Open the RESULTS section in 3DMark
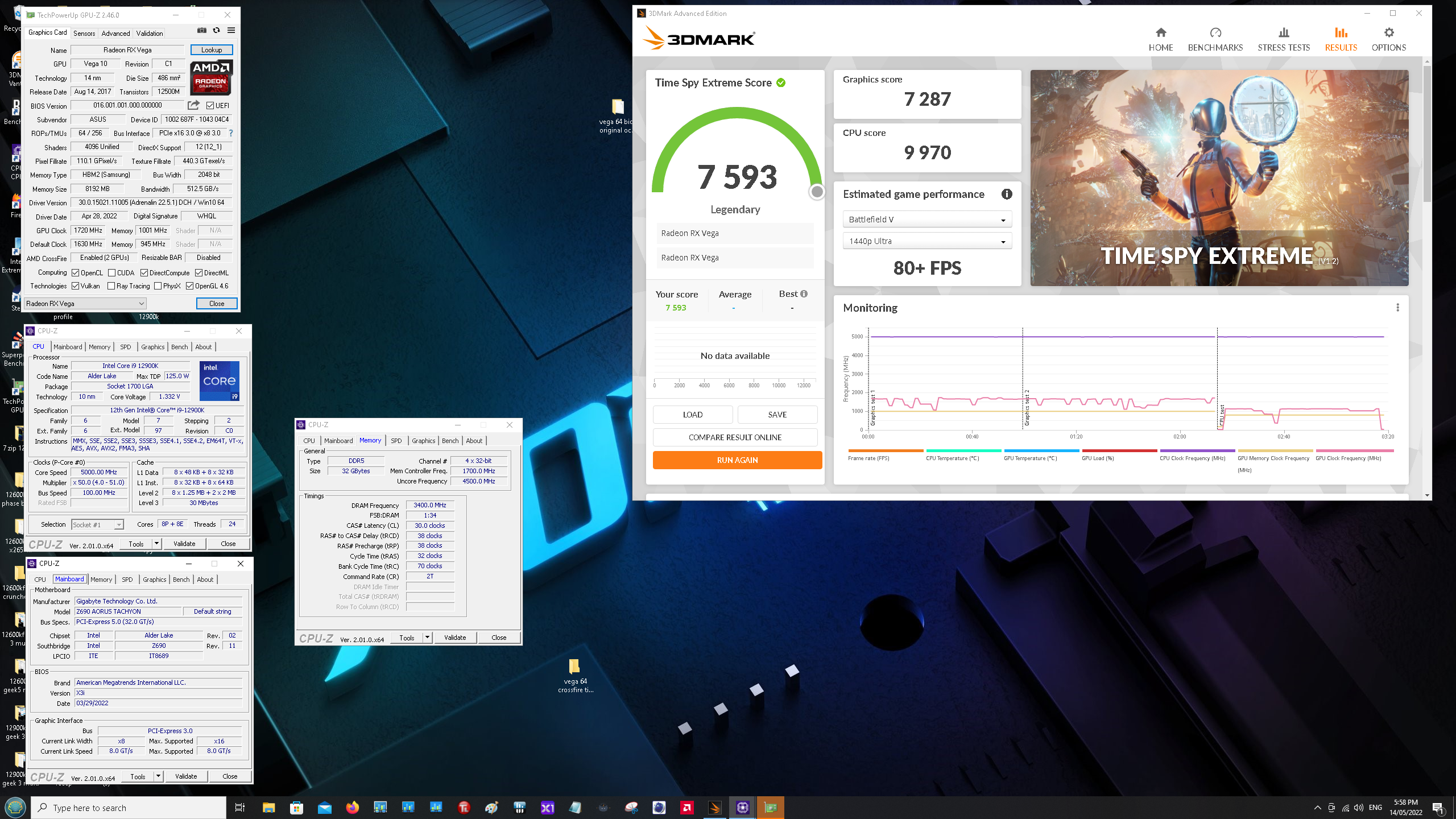Viewport: 1456px width, 819px height. (1341, 39)
